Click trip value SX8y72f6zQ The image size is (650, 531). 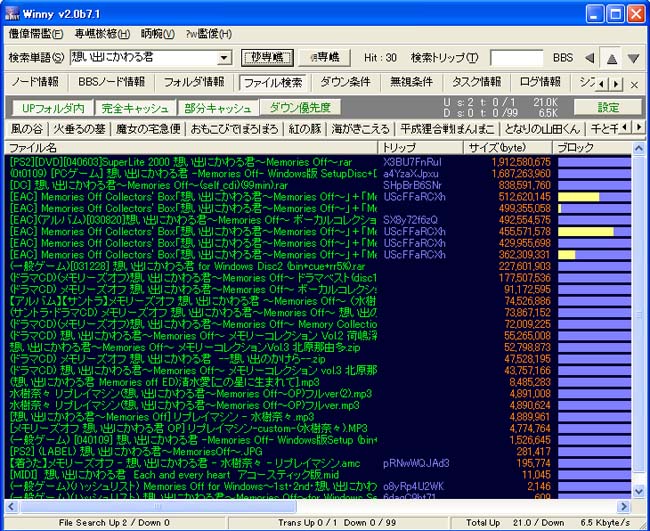tap(410, 220)
